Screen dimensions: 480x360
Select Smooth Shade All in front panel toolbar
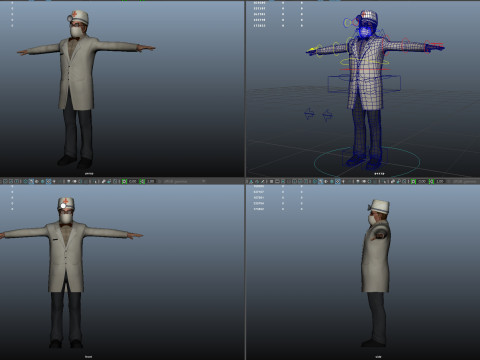(31, 181)
